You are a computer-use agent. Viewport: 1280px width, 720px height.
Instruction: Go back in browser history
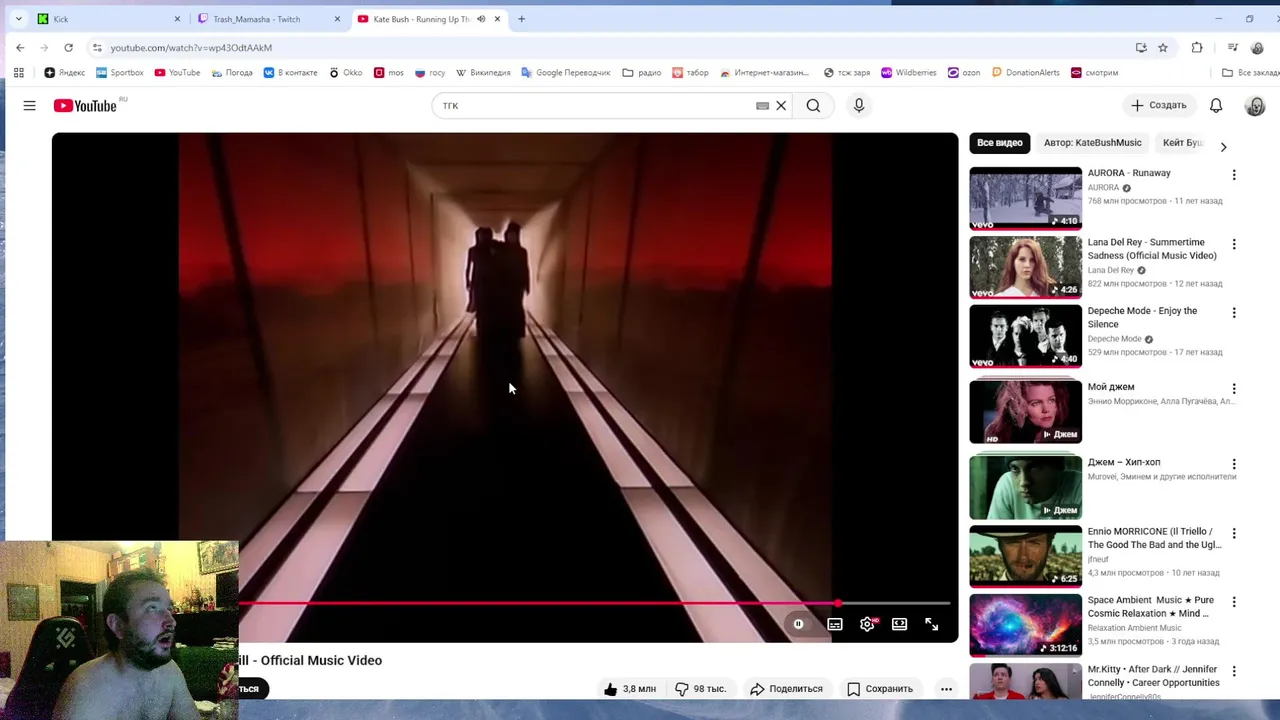pos(20,47)
